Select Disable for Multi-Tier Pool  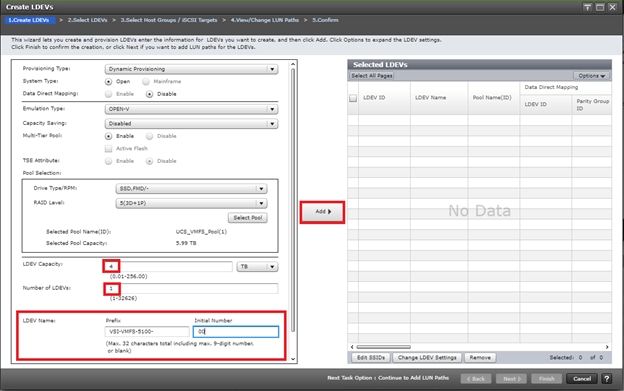pos(149,136)
